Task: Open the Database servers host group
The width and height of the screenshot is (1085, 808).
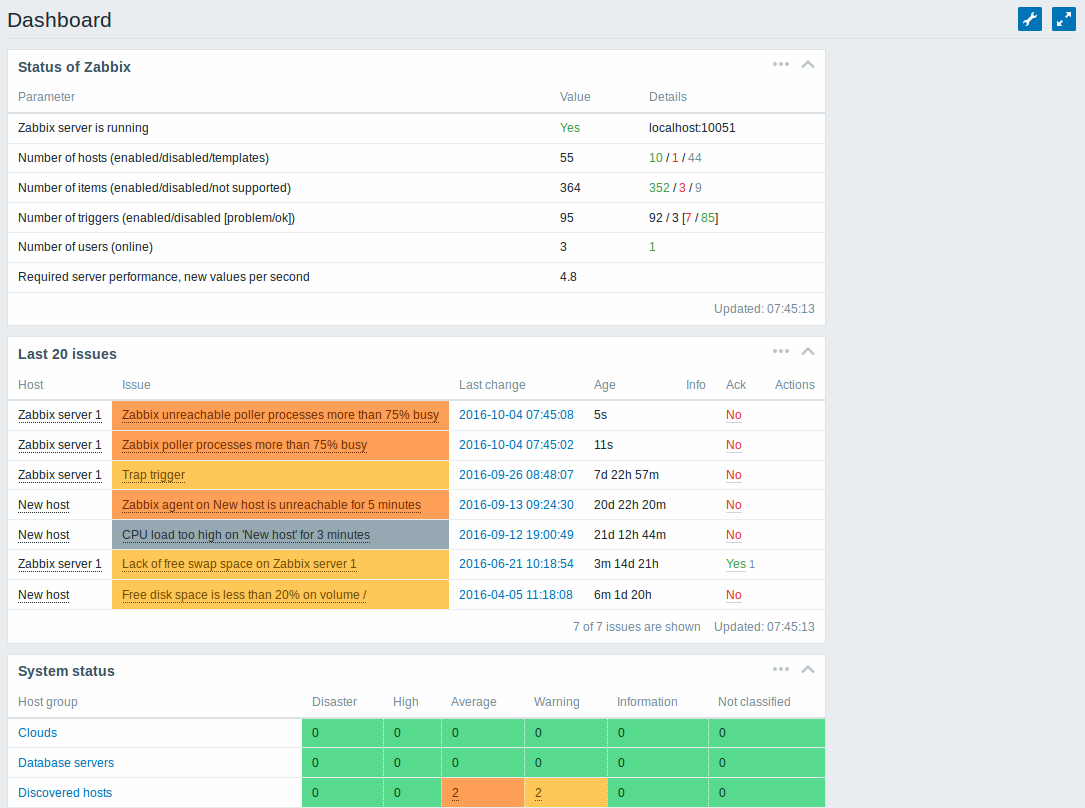Action: (x=66, y=763)
